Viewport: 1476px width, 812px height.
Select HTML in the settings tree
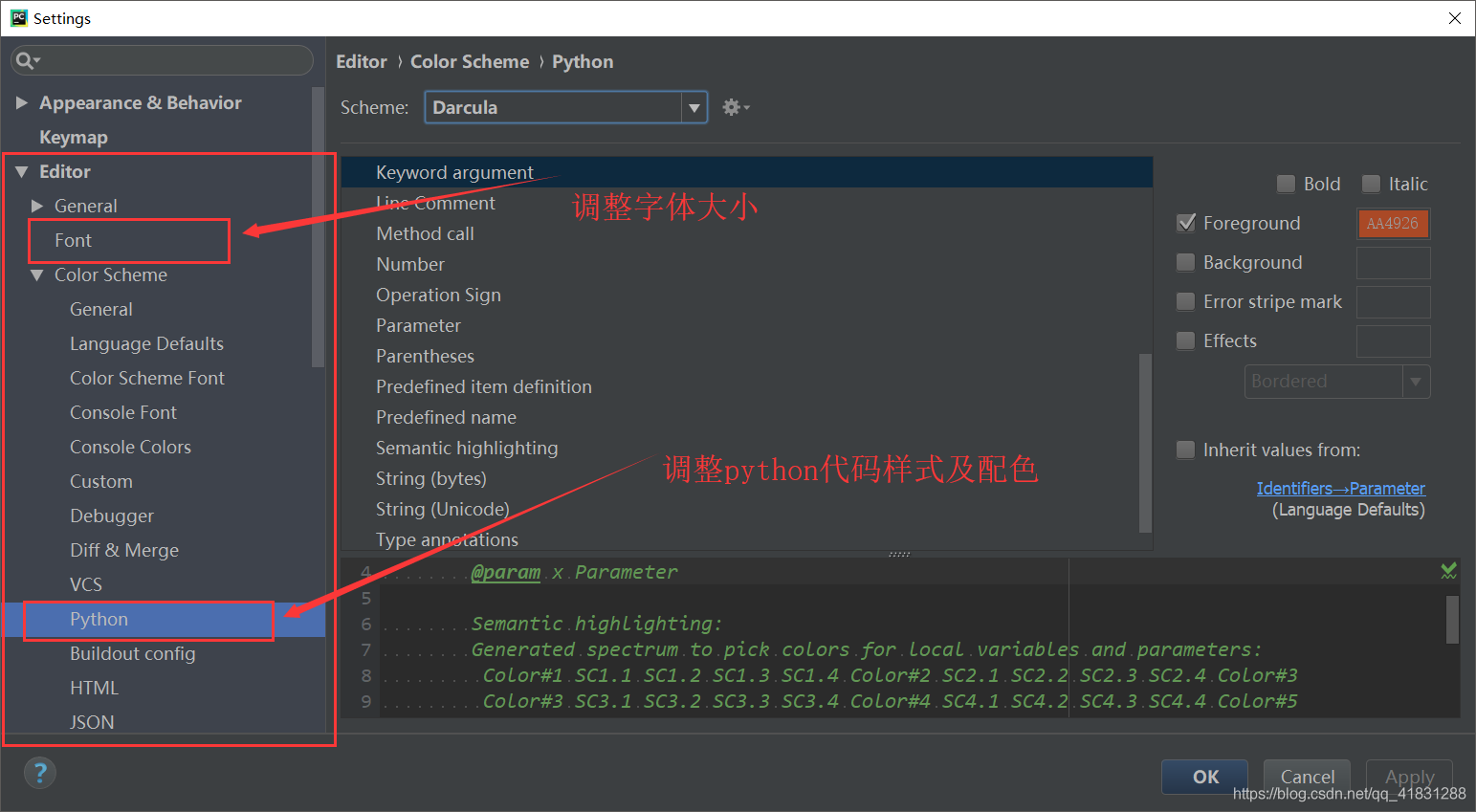94,688
